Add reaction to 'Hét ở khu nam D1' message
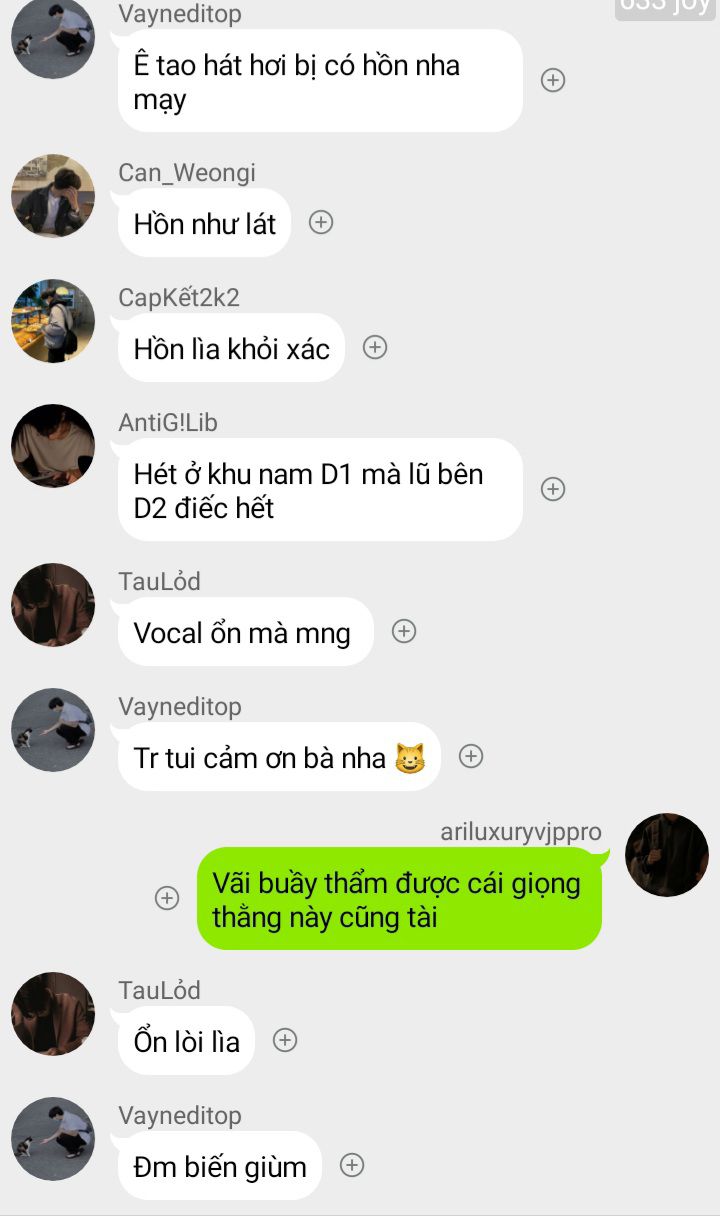The width and height of the screenshot is (720, 1216). point(553,489)
